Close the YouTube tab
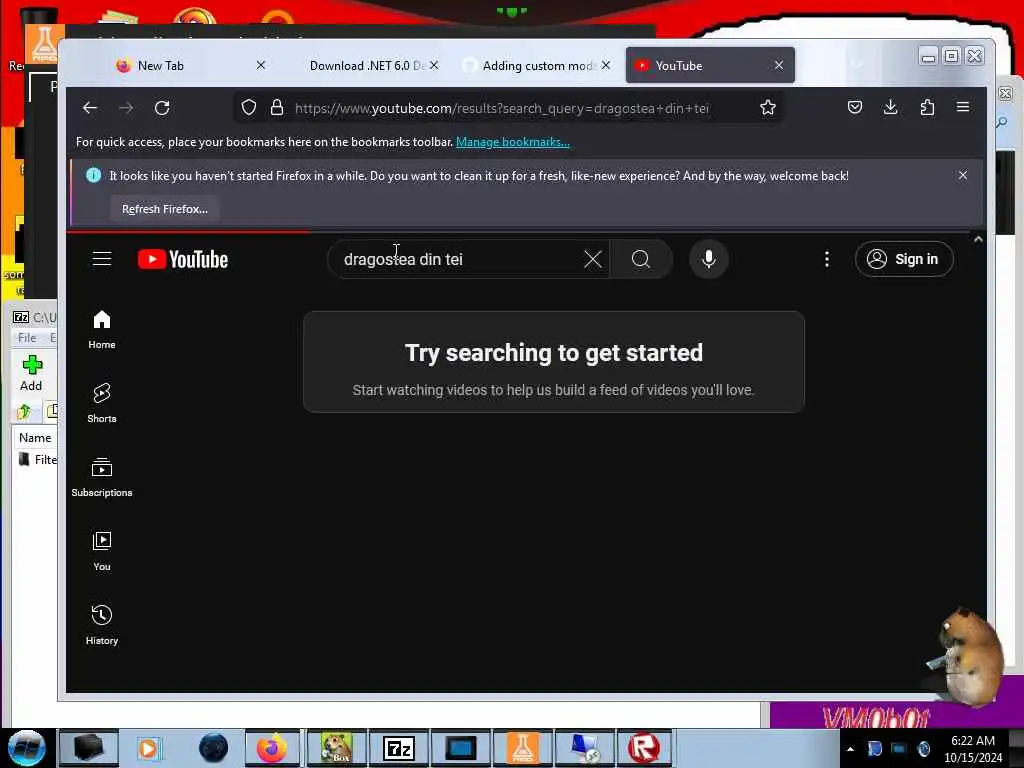This screenshot has width=1024, height=768. coord(779,65)
